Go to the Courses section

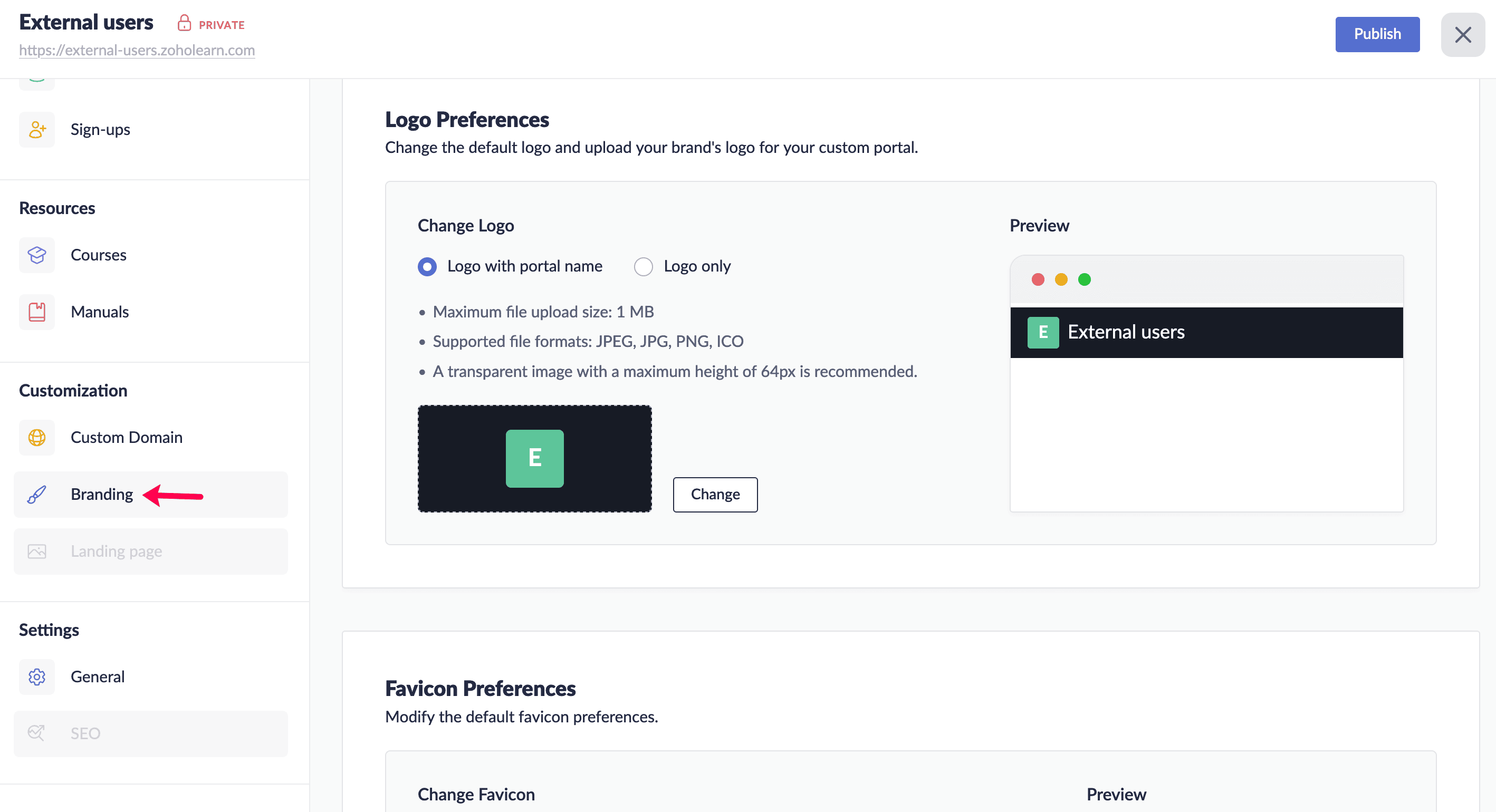(x=99, y=255)
